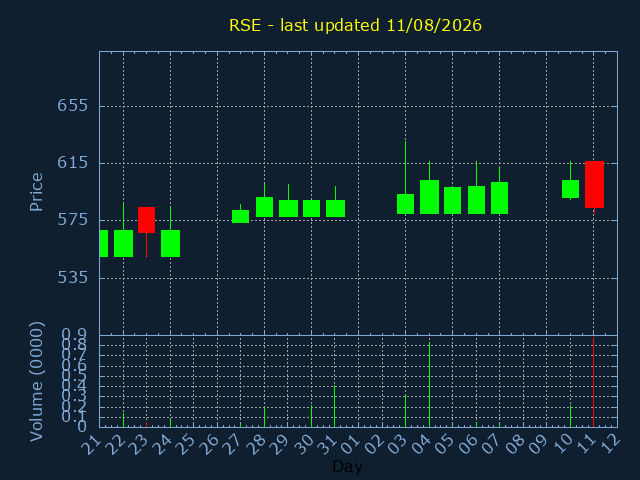Select the day 01 tick label
Screen dimensions: 640x480
tap(351, 444)
